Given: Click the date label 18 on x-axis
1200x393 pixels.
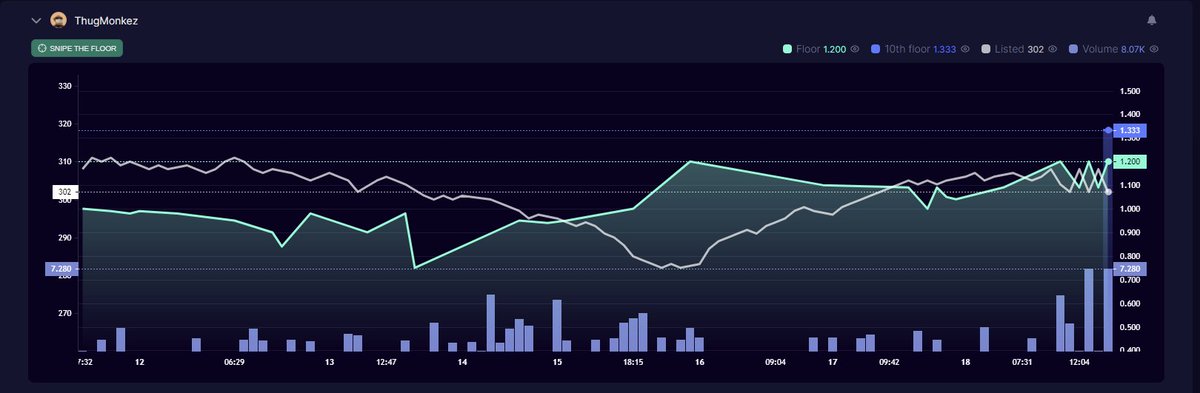Looking at the screenshot, I should [x=965, y=362].
